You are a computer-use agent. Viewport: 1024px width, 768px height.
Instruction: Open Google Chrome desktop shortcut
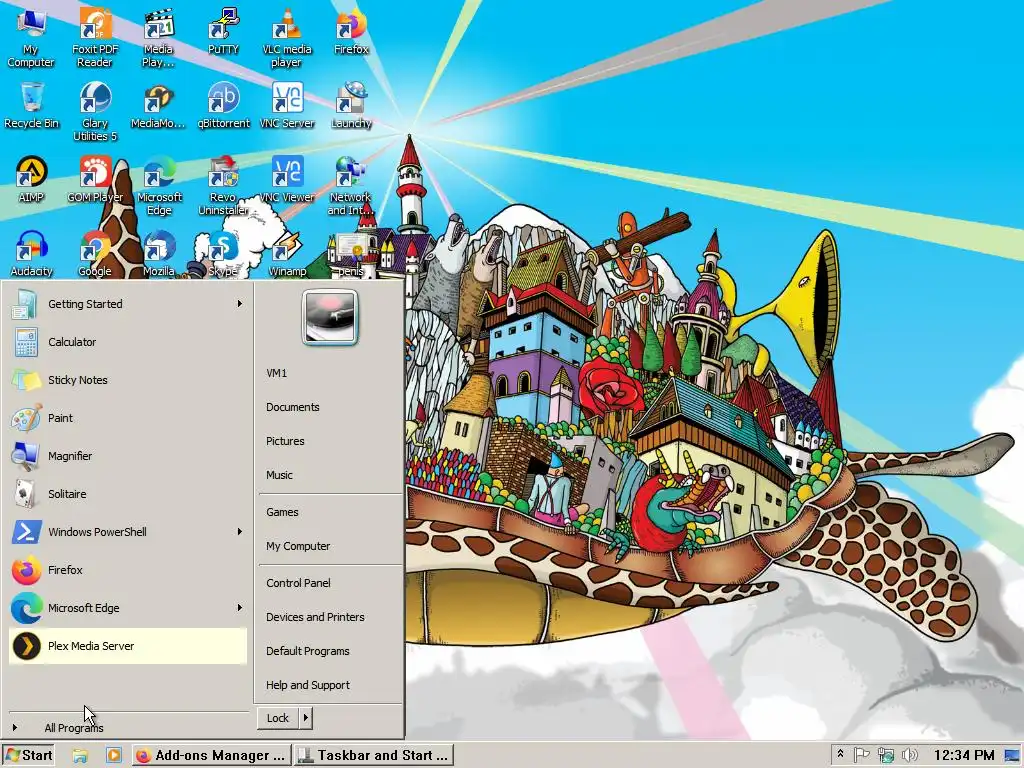pos(95,253)
